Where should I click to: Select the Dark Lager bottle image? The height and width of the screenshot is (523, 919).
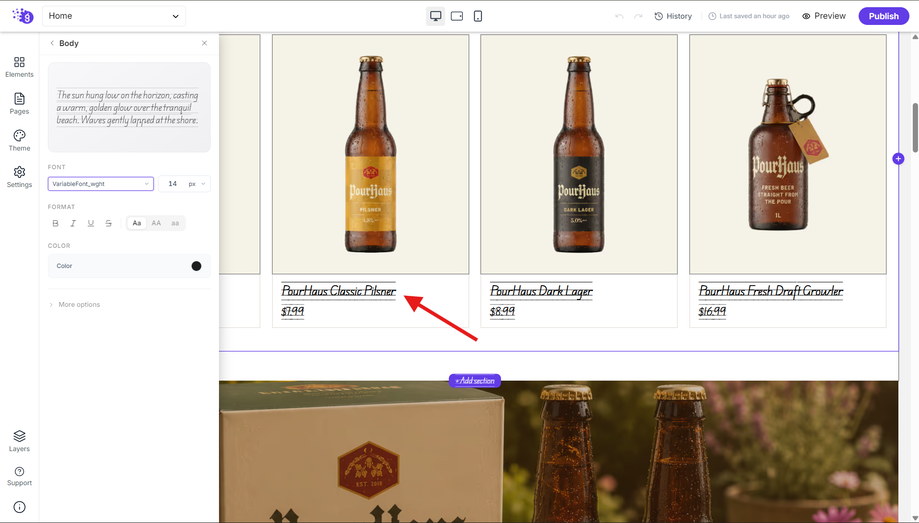click(579, 154)
